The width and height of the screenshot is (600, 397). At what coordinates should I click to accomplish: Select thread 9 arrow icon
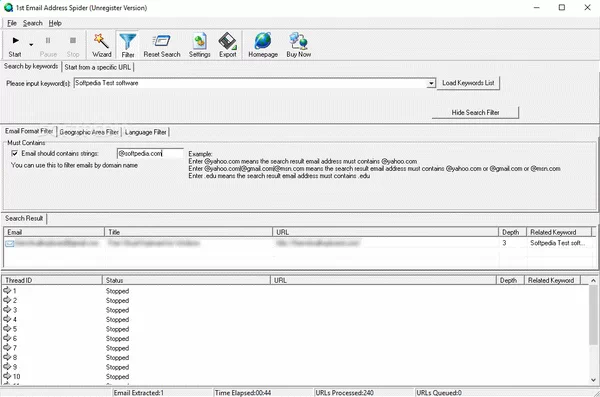(x=7, y=366)
